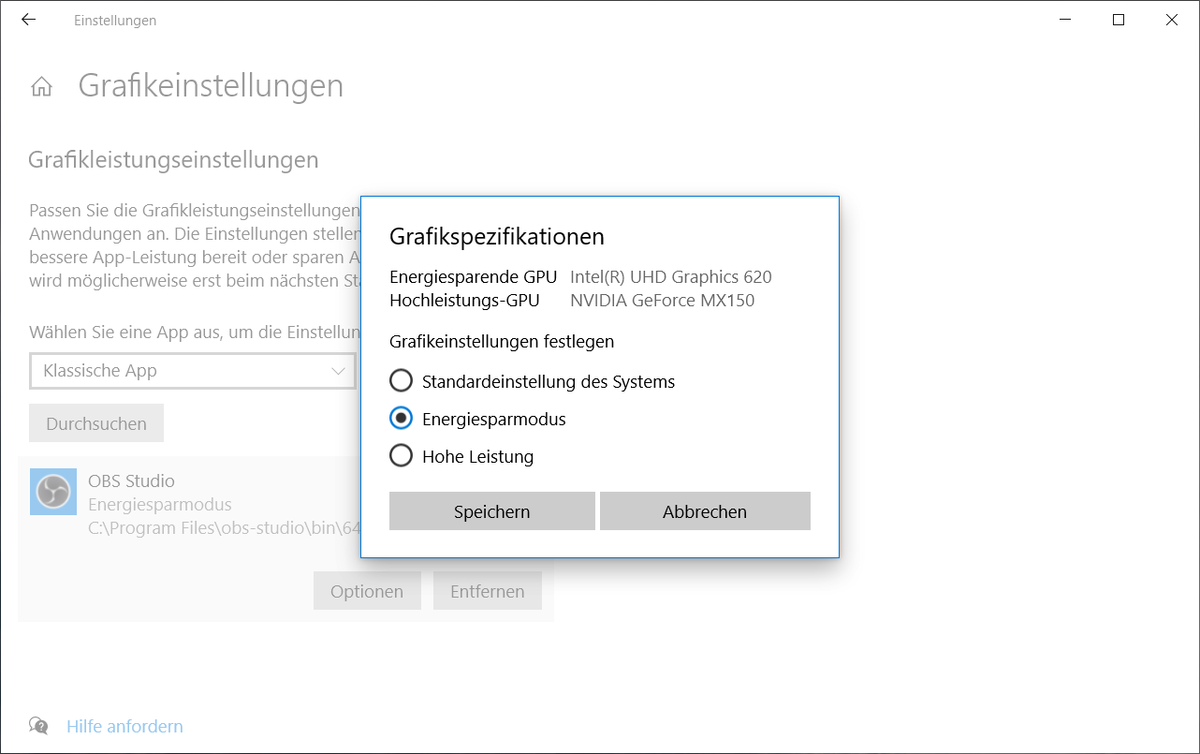Select the Hohe Leistung radio option
The image size is (1200, 754).
tap(401, 457)
